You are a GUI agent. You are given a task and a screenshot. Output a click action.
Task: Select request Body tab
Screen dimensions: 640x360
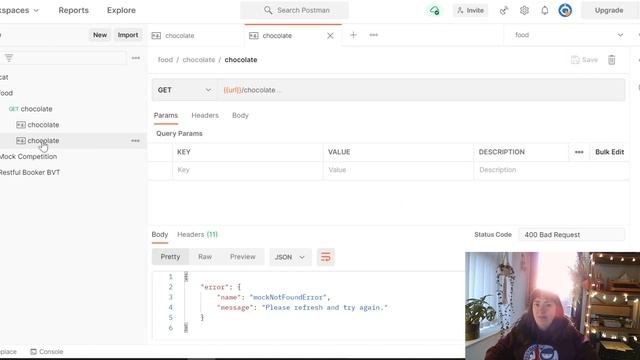240,116
